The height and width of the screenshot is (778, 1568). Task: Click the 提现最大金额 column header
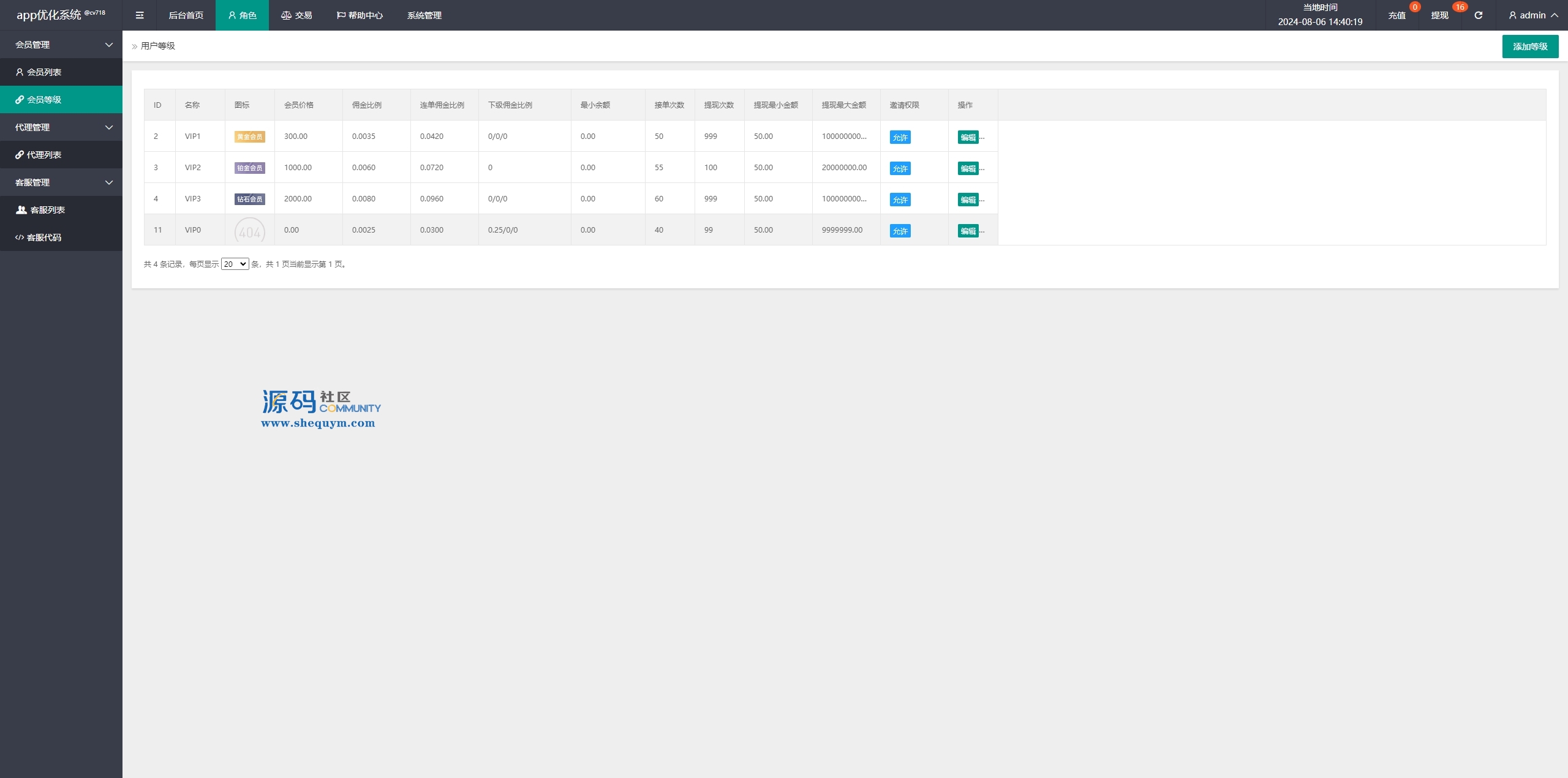[846, 105]
